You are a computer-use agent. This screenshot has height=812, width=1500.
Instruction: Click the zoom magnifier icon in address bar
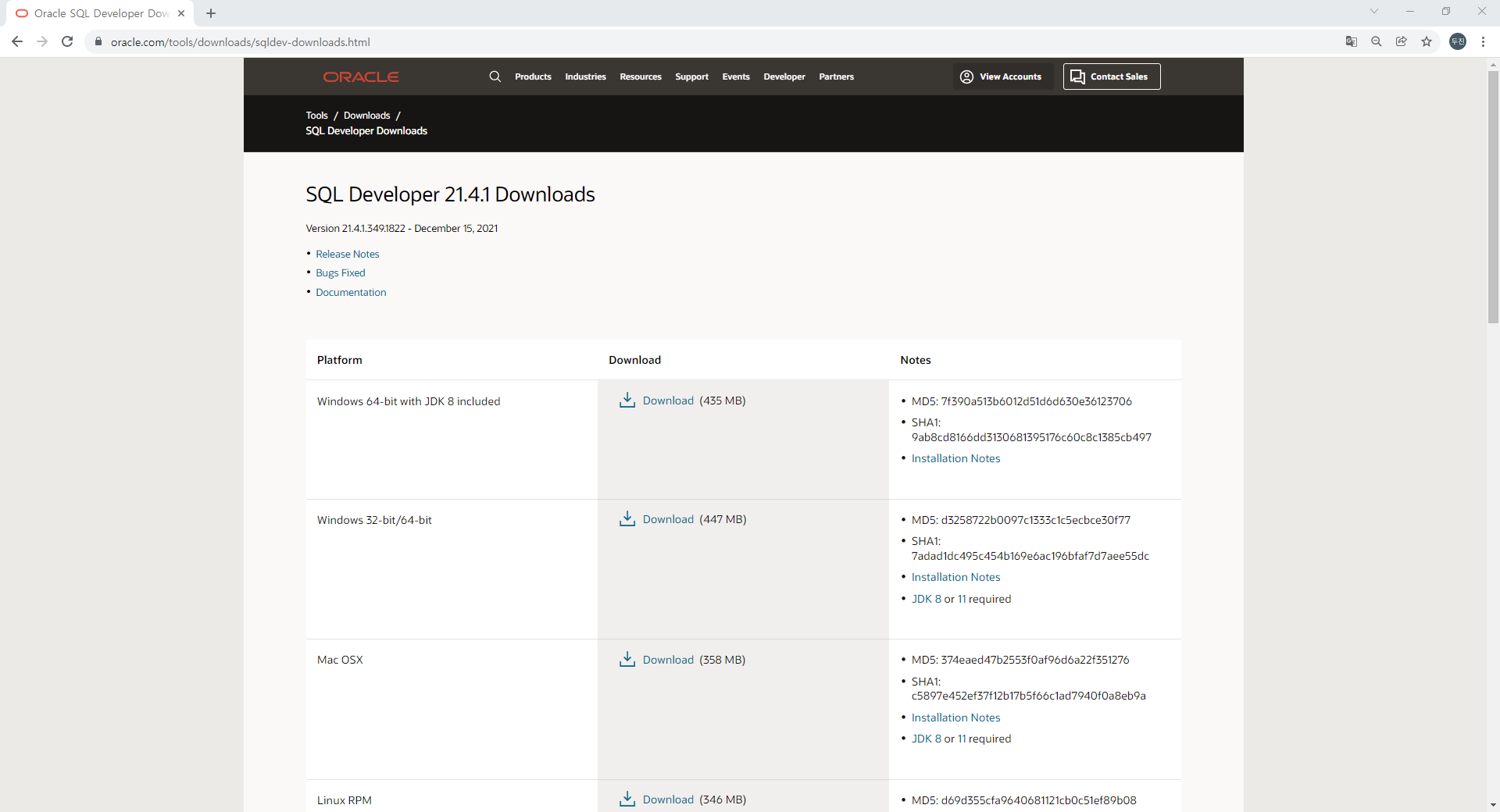click(1377, 41)
